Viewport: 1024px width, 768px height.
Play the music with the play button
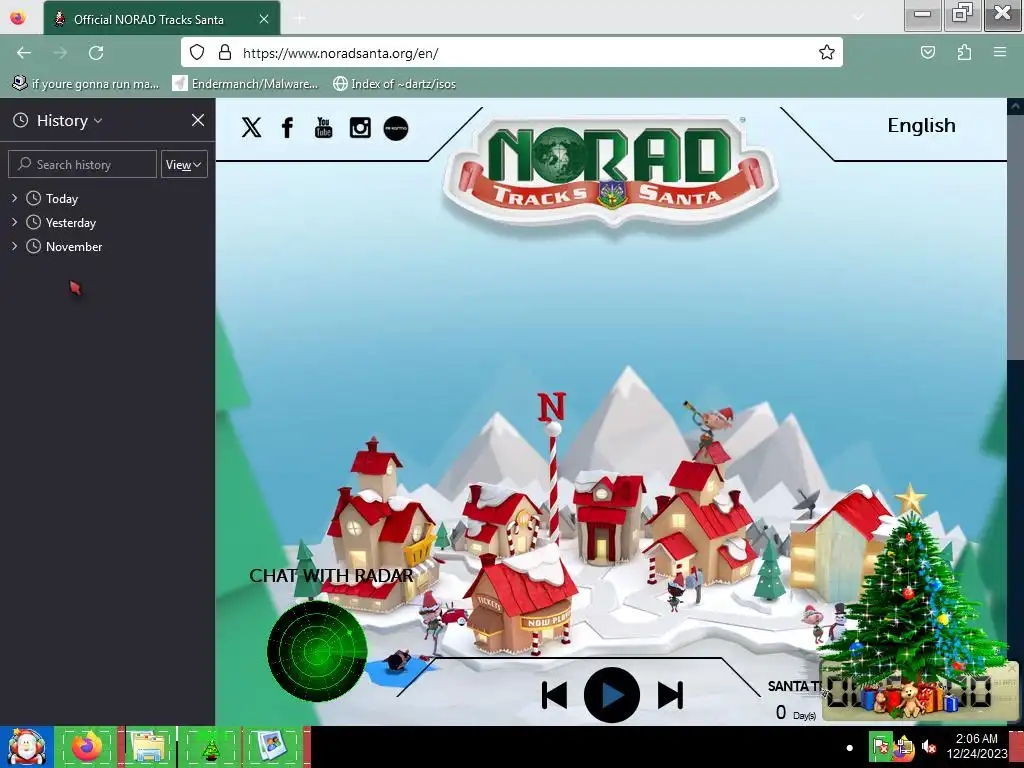(x=611, y=695)
